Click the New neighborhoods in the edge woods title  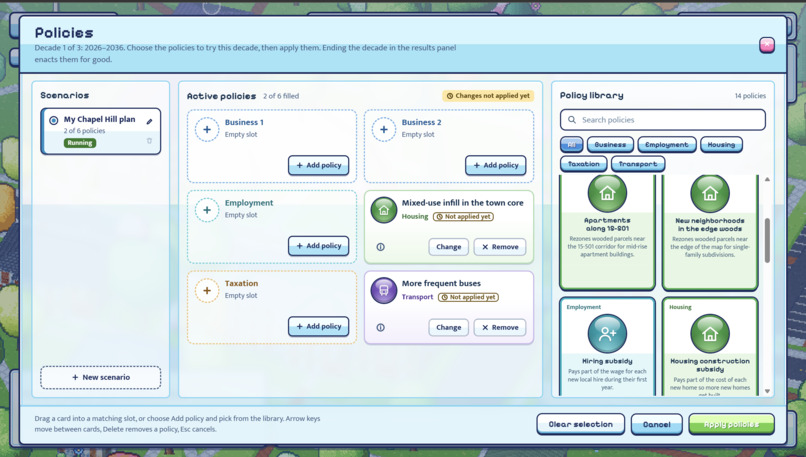pos(710,225)
